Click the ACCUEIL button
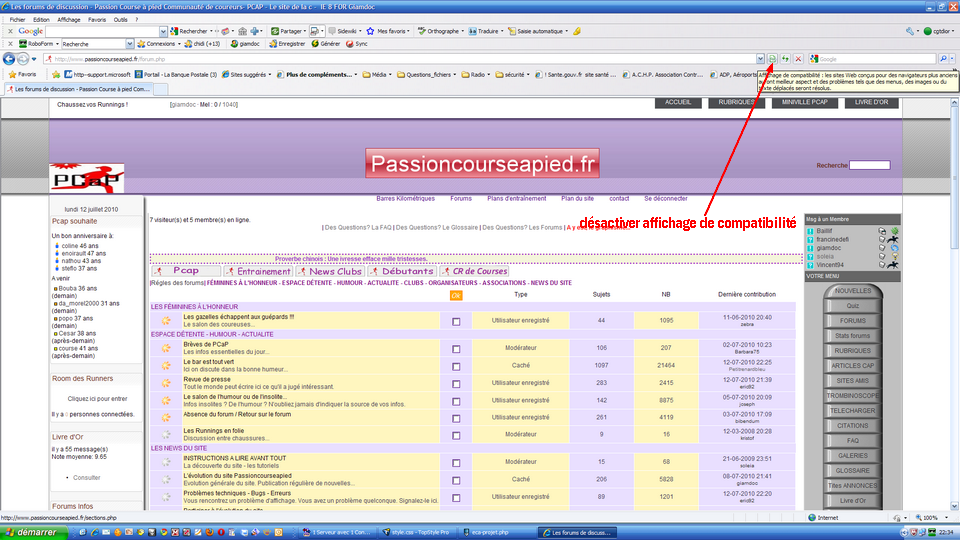The width and height of the screenshot is (960, 540). coord(678,102)
